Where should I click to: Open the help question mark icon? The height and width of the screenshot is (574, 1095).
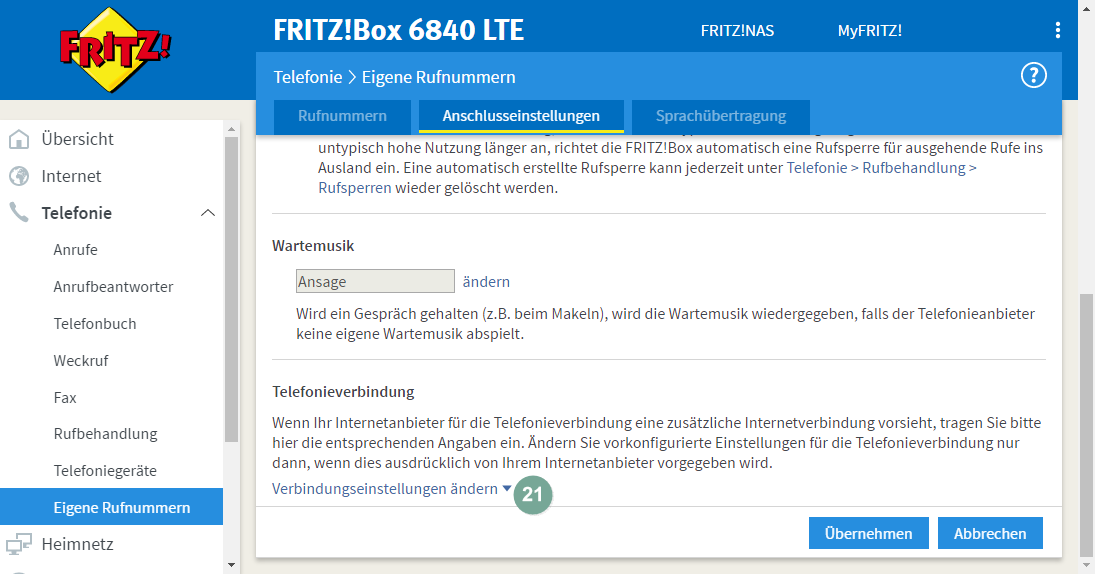[1032, 76]
